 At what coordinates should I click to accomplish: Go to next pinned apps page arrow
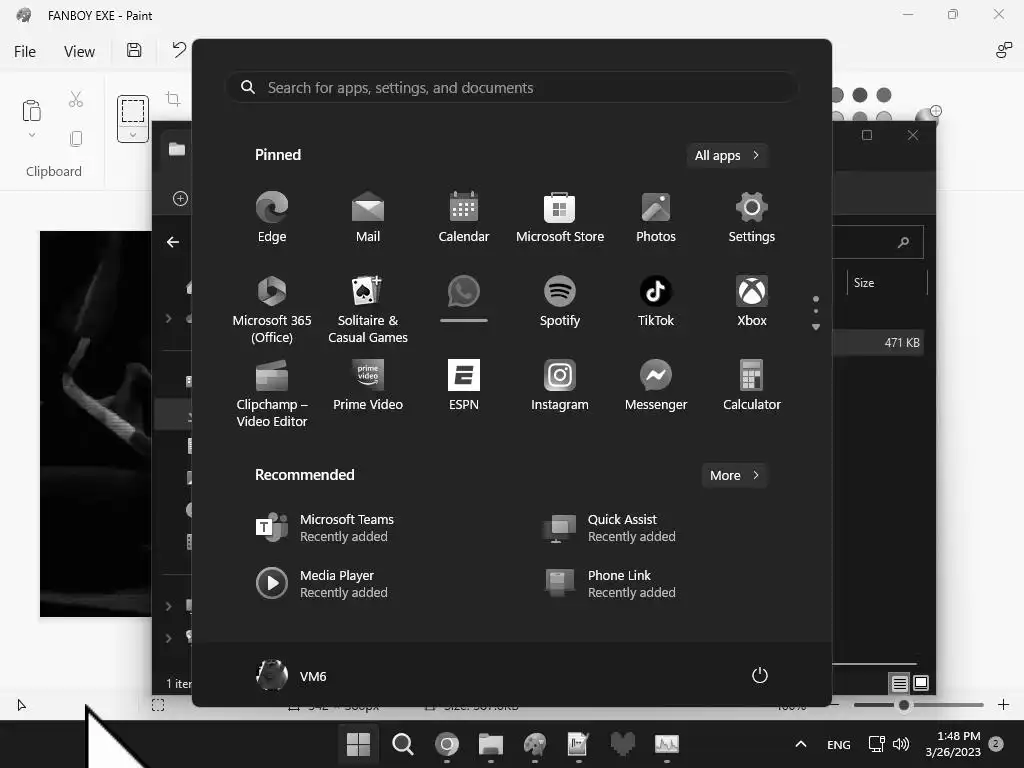pyautogui.click(x=816, y=327)
